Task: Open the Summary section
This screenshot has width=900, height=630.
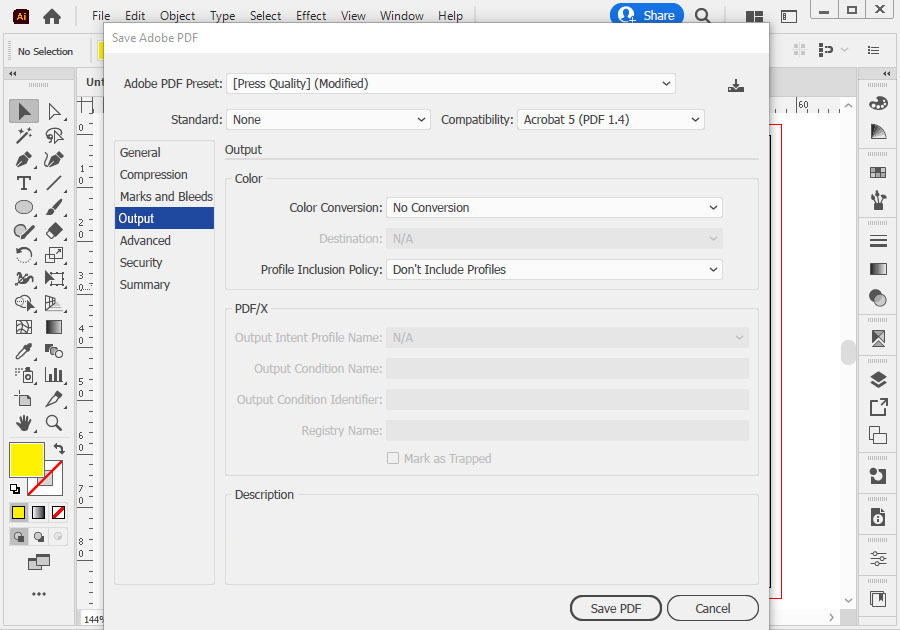Action: (x=164, y=285)
